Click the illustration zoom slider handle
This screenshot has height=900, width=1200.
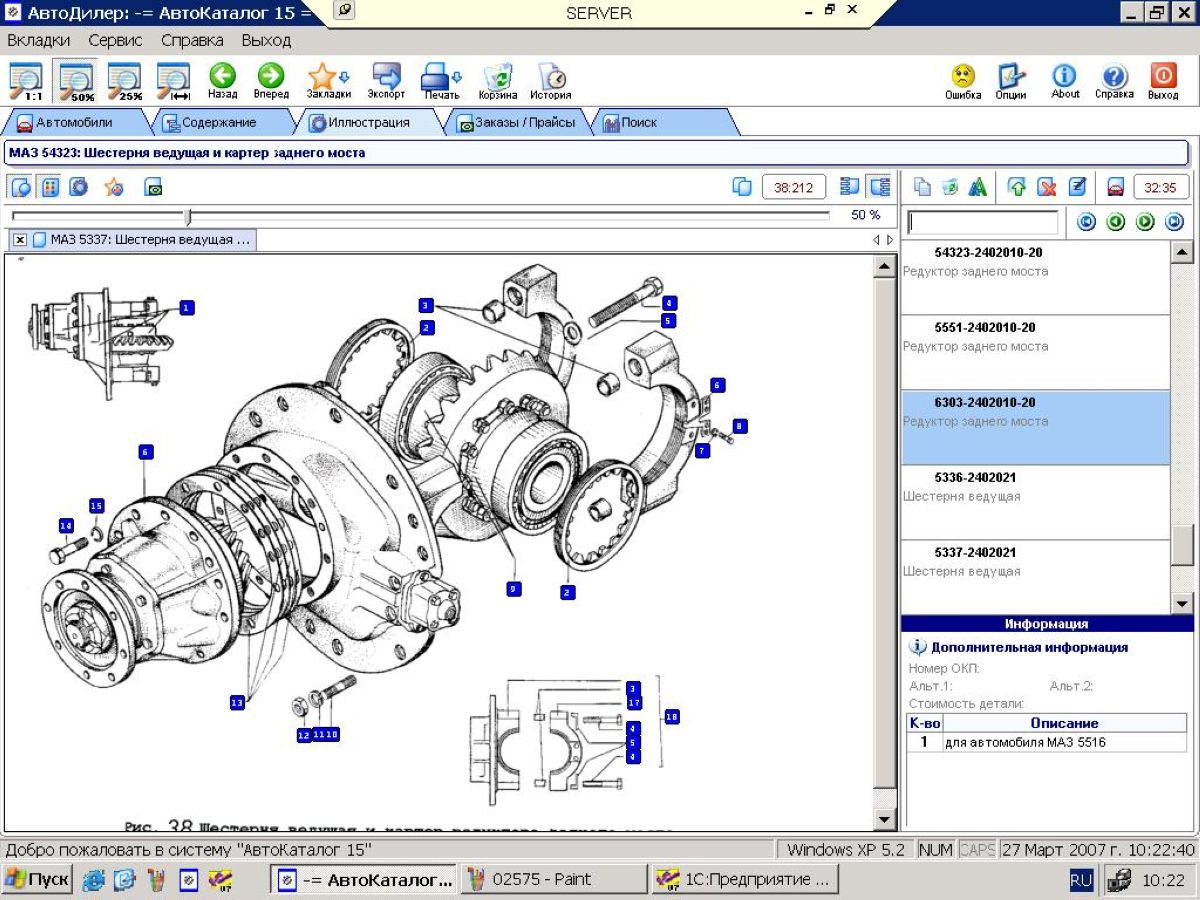click(187, 216)
